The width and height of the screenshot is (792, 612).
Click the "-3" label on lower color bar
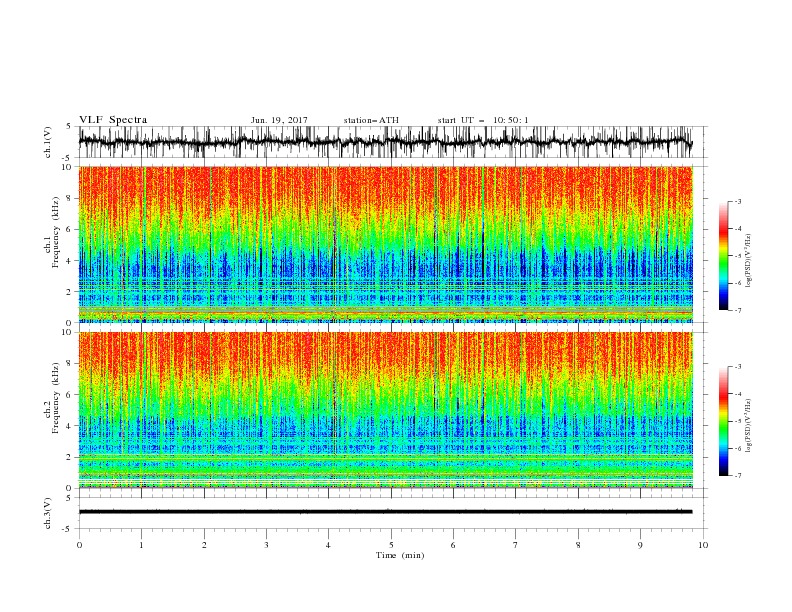737,367
